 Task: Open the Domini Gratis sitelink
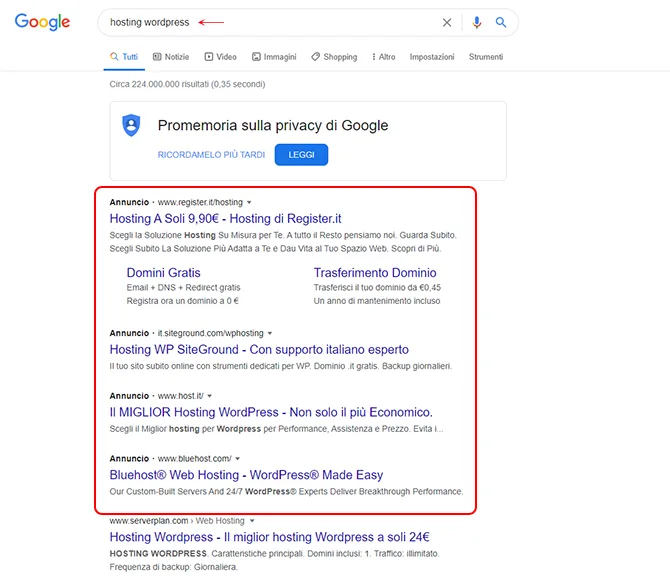164,273
